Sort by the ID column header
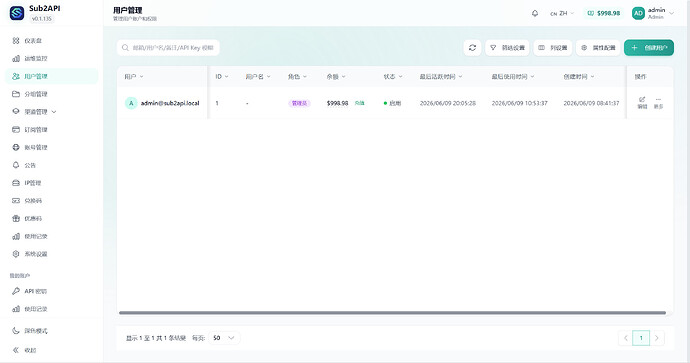The width and height of the screenshot is (690, 363). pos(222,77)
